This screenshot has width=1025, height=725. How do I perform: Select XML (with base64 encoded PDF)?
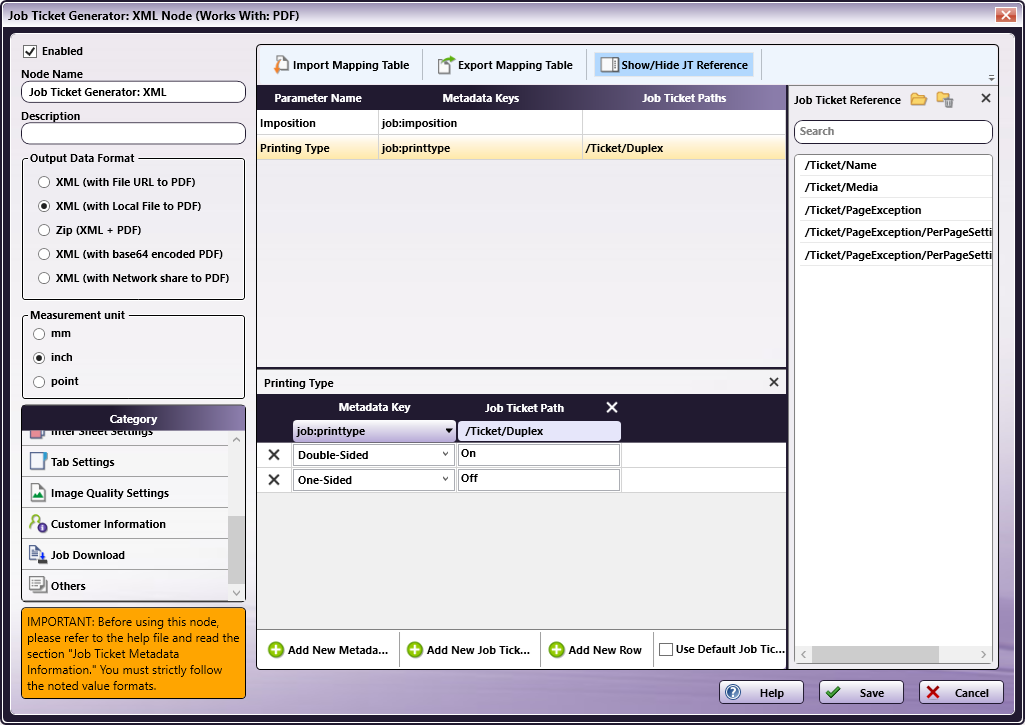[44, 254]
